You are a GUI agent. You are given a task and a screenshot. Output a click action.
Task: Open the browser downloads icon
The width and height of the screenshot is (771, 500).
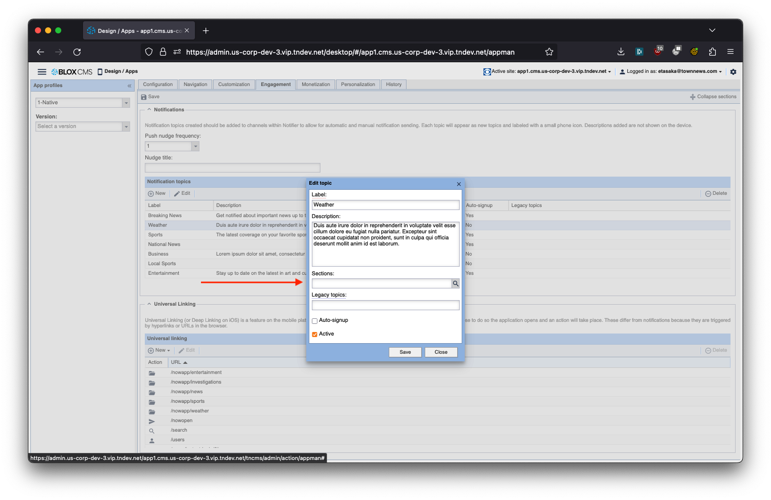(x=621, y=52)
